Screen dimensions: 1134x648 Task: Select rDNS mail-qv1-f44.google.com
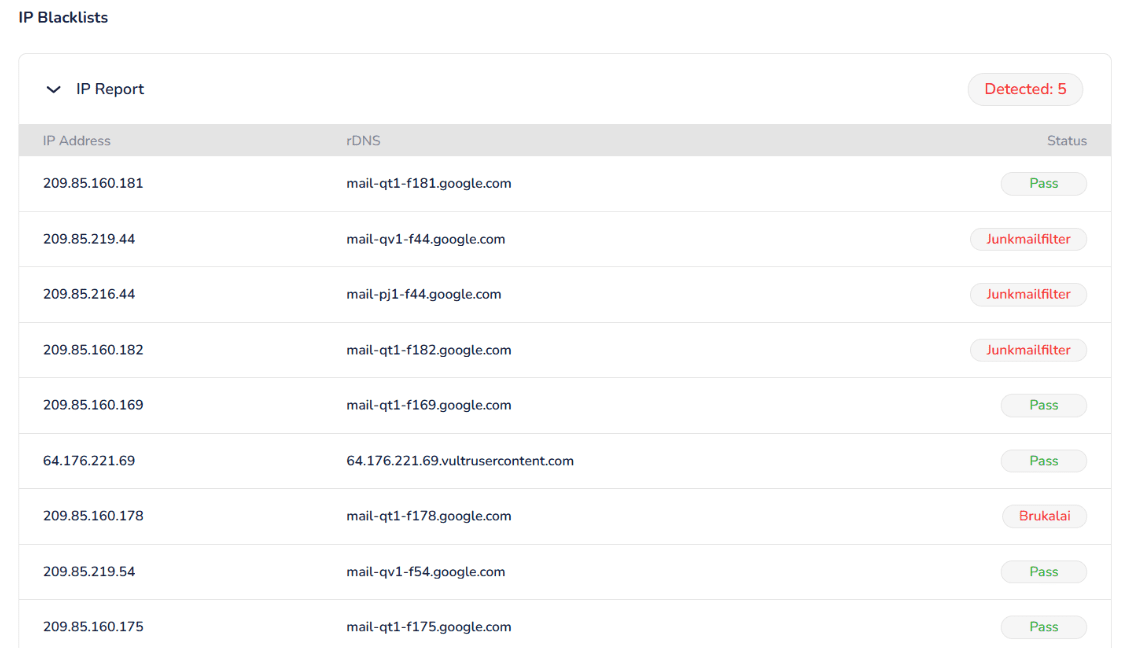[x=425, y=239]
